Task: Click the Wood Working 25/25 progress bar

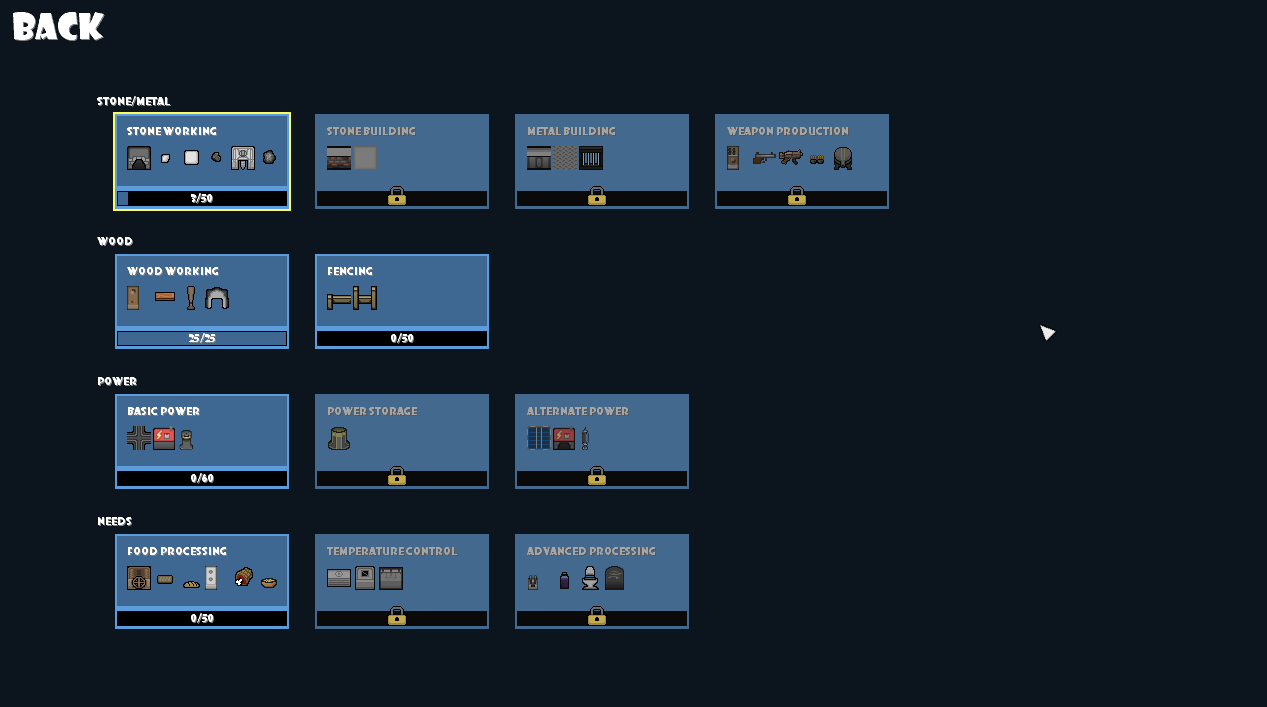Action: [x=202, y=338]
